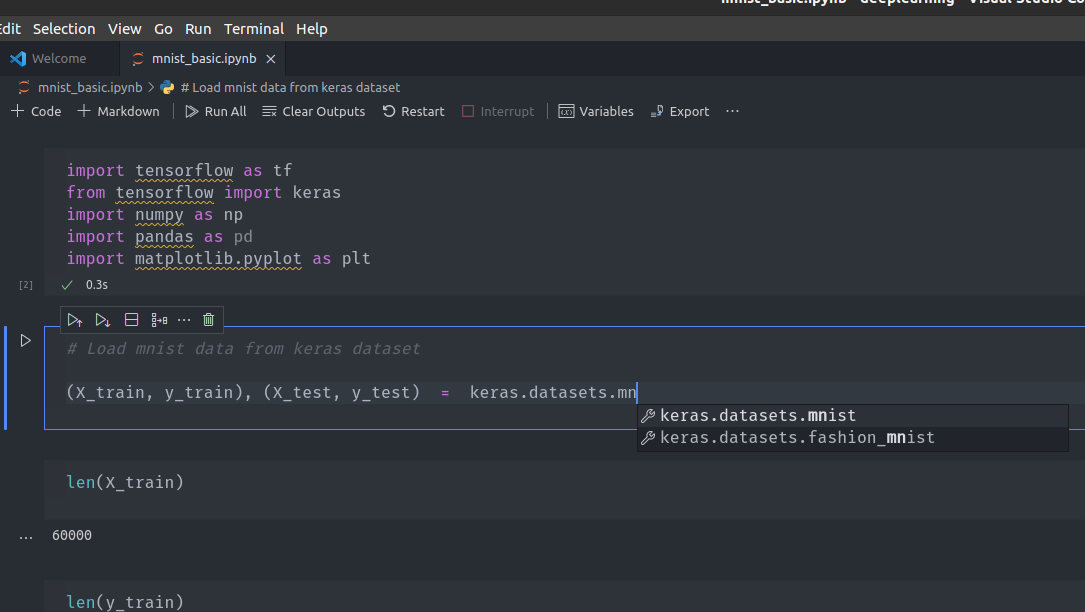Open notebook toolbar more actions ellipsis
The height and width of the screenshot is (612, 1085).
coord(732,111)
